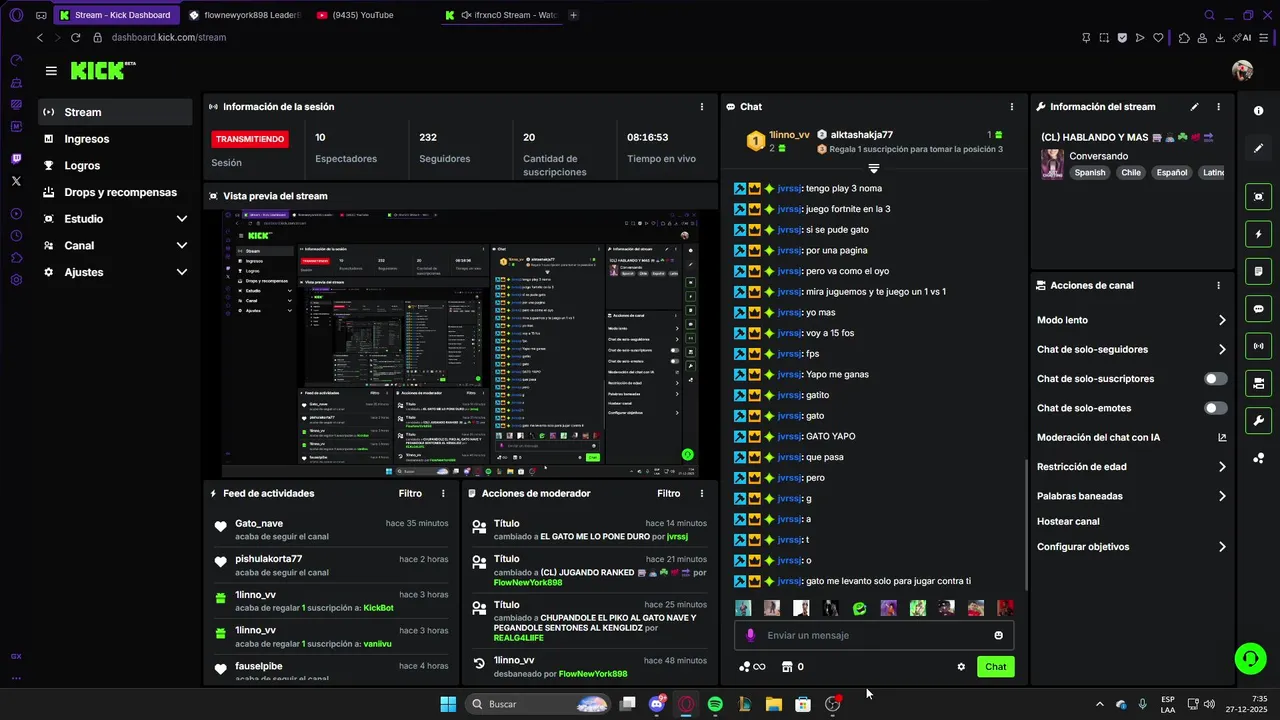1280x720 pixels.
Task: Expand the Ajustes sidebar section
Action: [115, 272]
